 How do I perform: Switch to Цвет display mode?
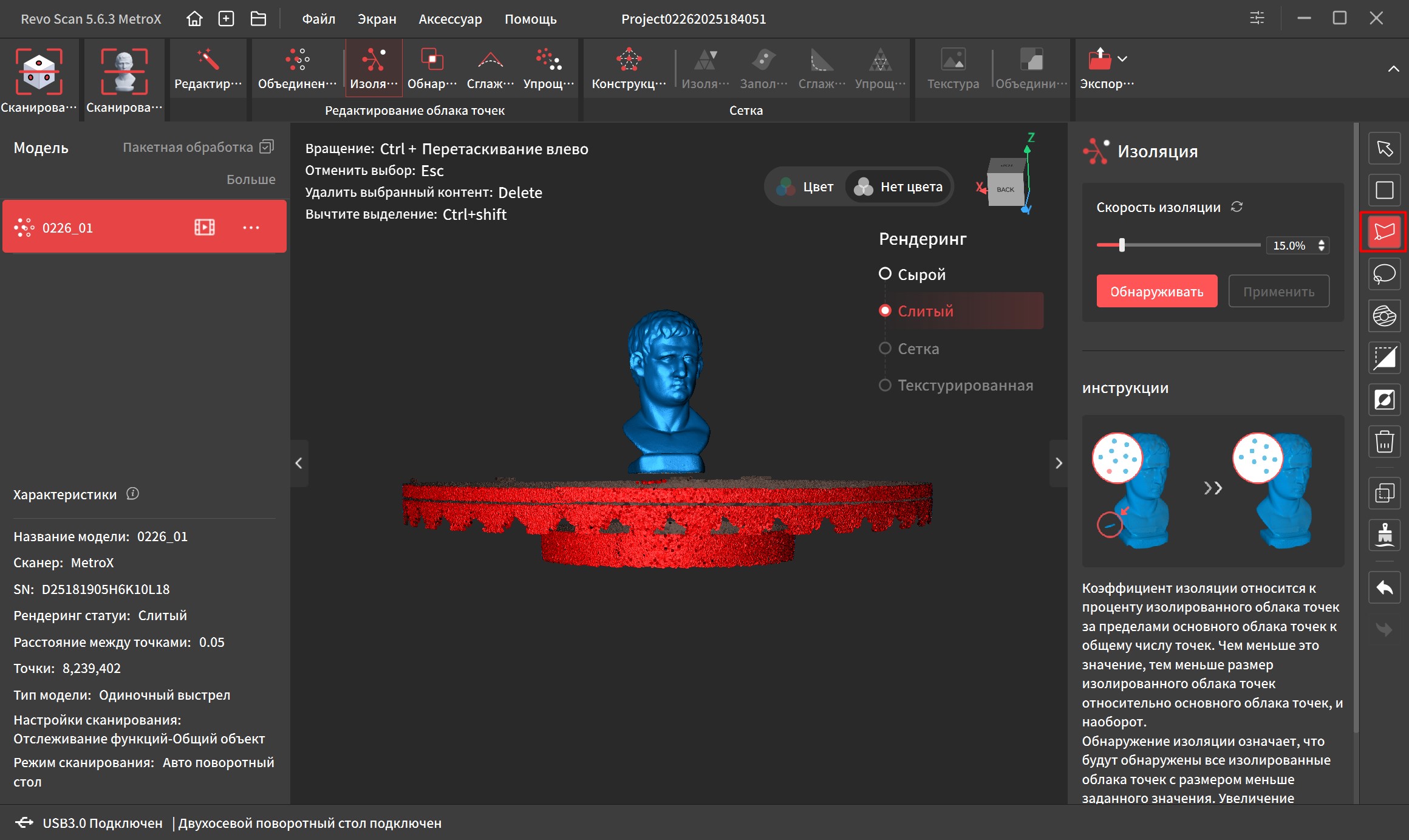(x=805, y=187)
